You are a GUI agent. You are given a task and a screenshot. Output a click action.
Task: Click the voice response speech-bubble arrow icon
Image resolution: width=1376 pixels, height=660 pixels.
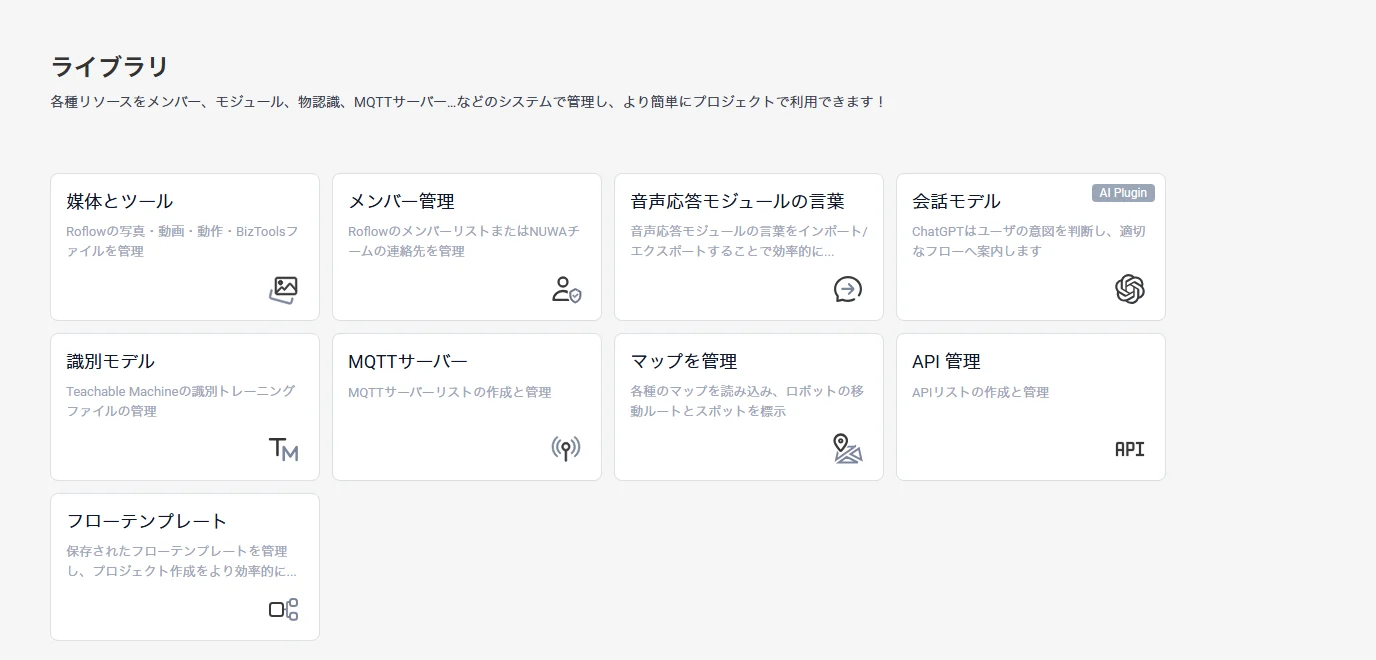(x=848, y=289)
